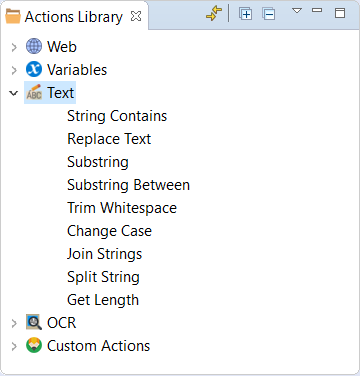Click the Text ABC pencil icon
Screen dimensions: 360x376
(x=34, y=92)
